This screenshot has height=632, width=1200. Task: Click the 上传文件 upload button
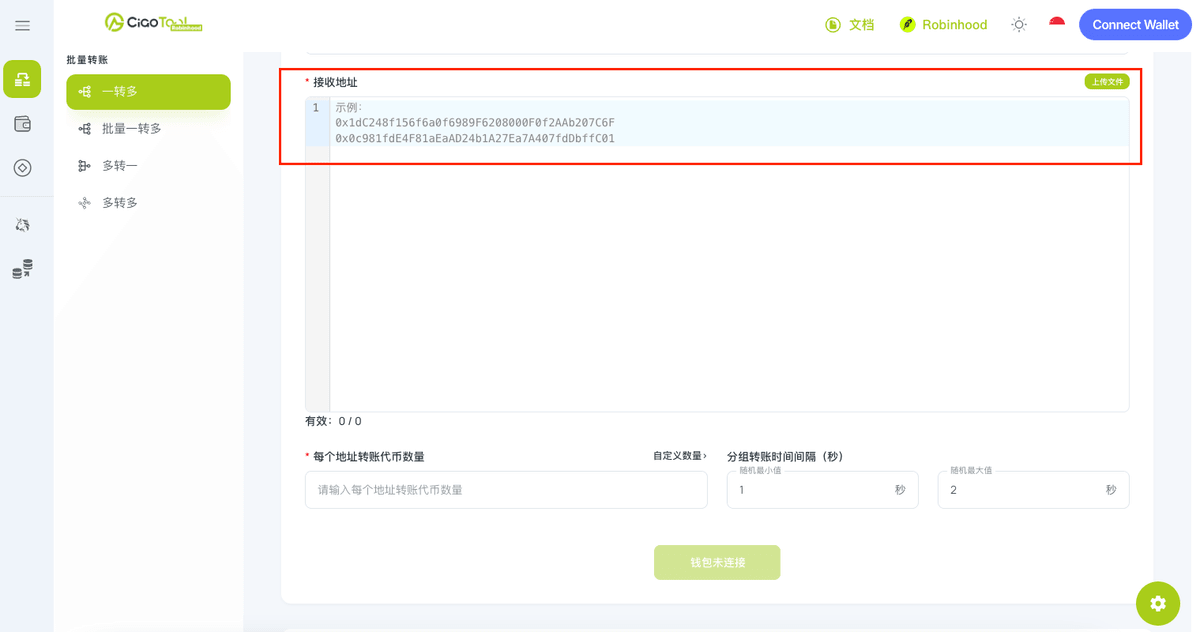(1107, 82)
